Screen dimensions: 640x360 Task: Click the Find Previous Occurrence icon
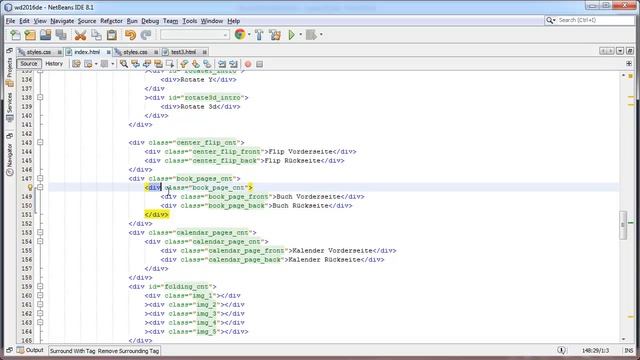click(x=135, y=64)
